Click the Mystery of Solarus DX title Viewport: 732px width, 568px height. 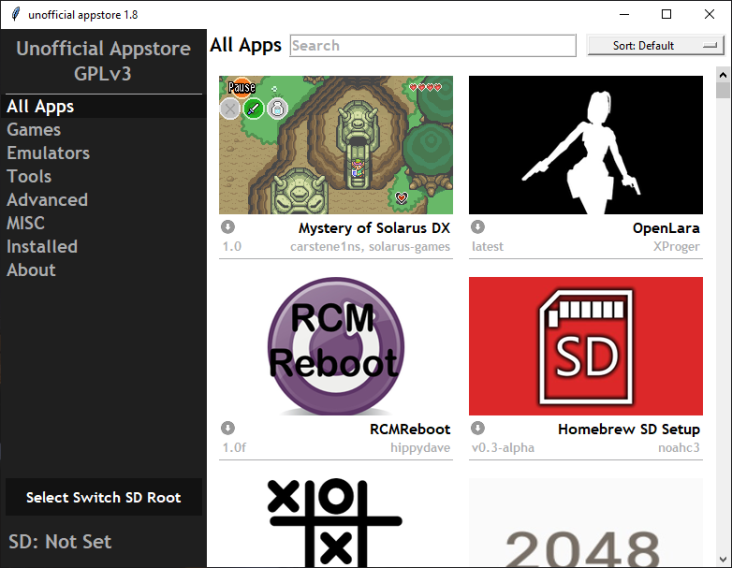point(374,228)
